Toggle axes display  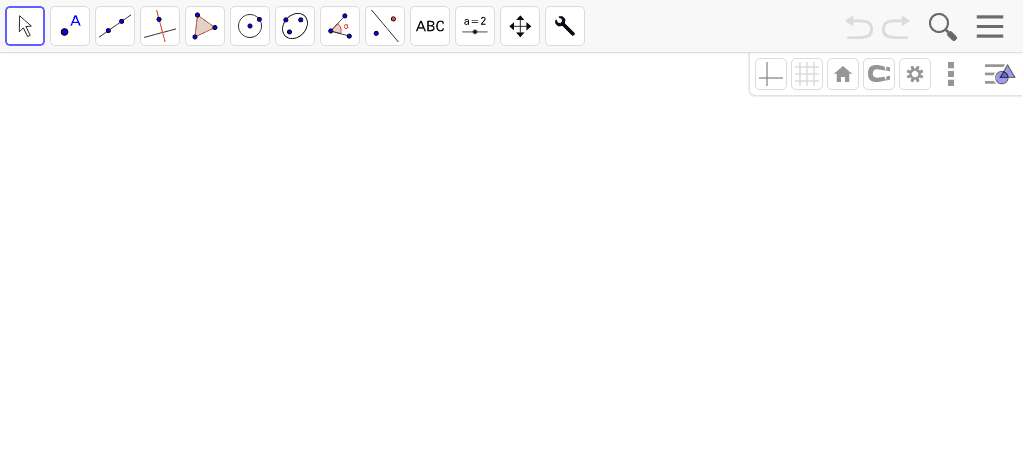pos(771,74)
